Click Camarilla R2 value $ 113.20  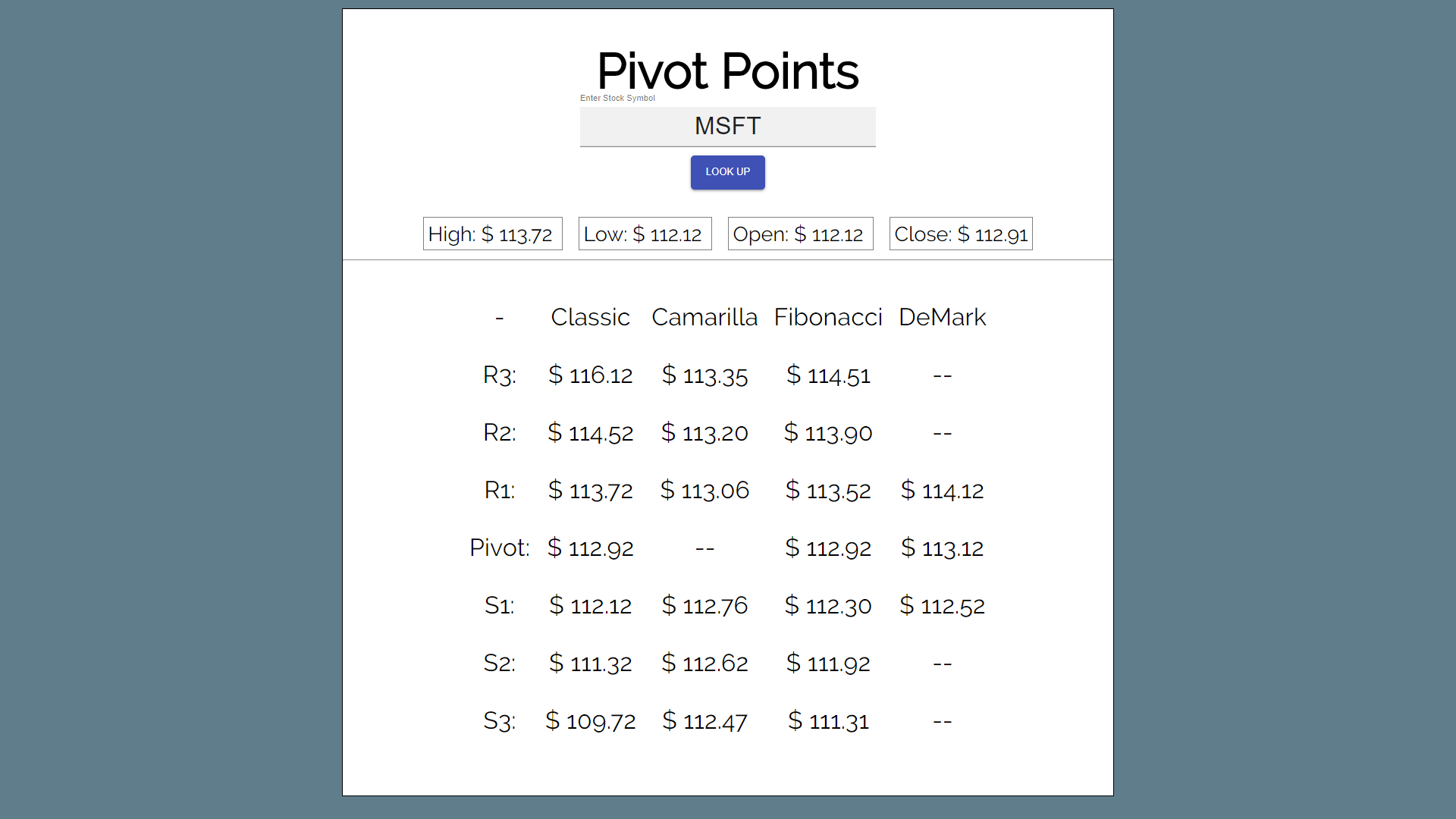(x=704, y=433)
